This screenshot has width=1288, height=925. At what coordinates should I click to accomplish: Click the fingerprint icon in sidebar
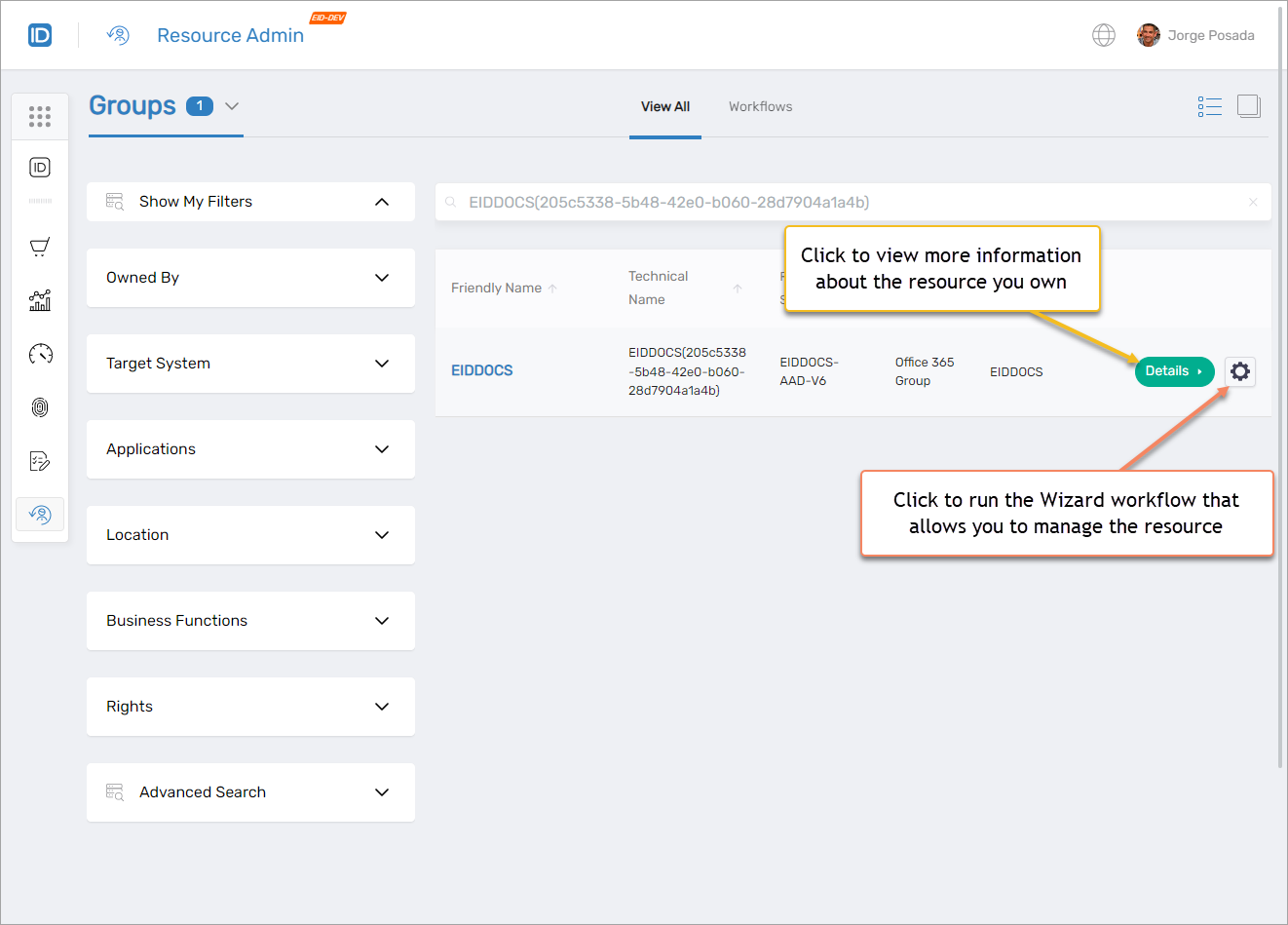click(40, 407)
